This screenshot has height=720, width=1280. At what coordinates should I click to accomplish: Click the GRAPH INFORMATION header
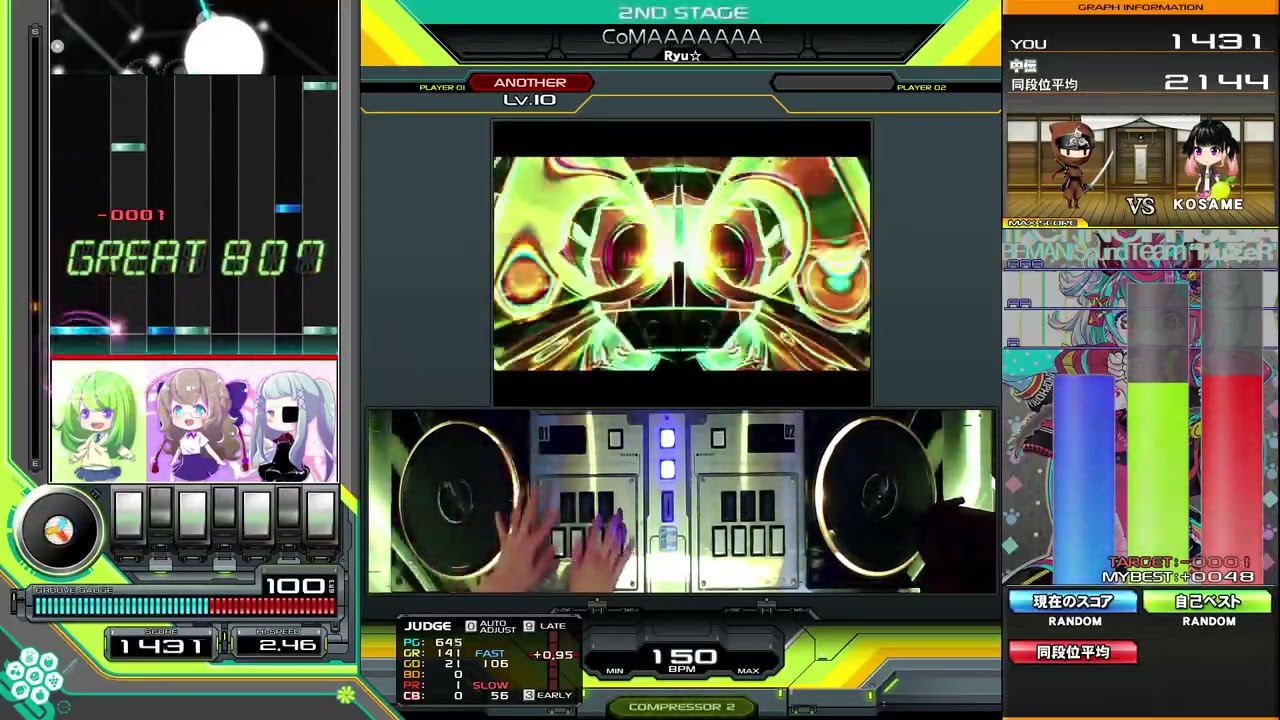(x=1140, y=7)
